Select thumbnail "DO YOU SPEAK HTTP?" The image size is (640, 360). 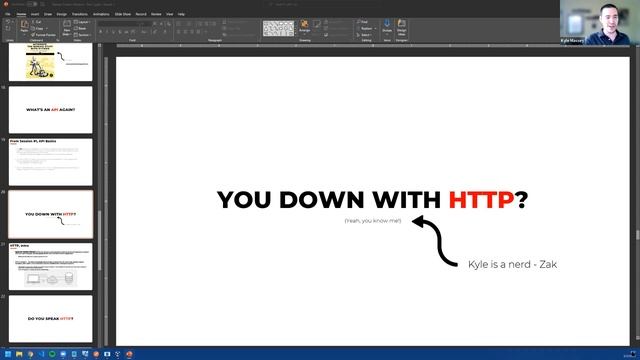51,319
